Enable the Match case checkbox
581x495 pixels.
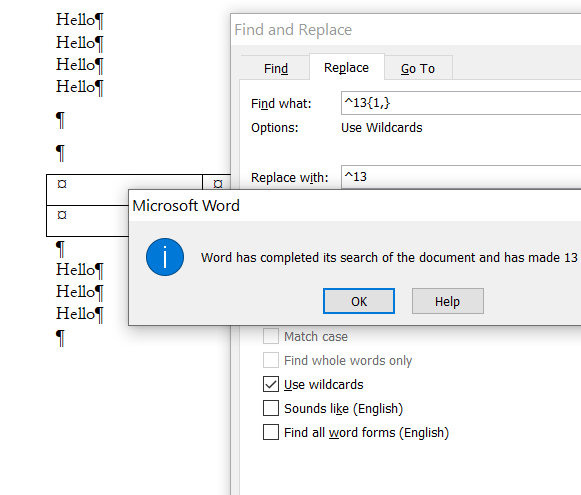point(271,336)
